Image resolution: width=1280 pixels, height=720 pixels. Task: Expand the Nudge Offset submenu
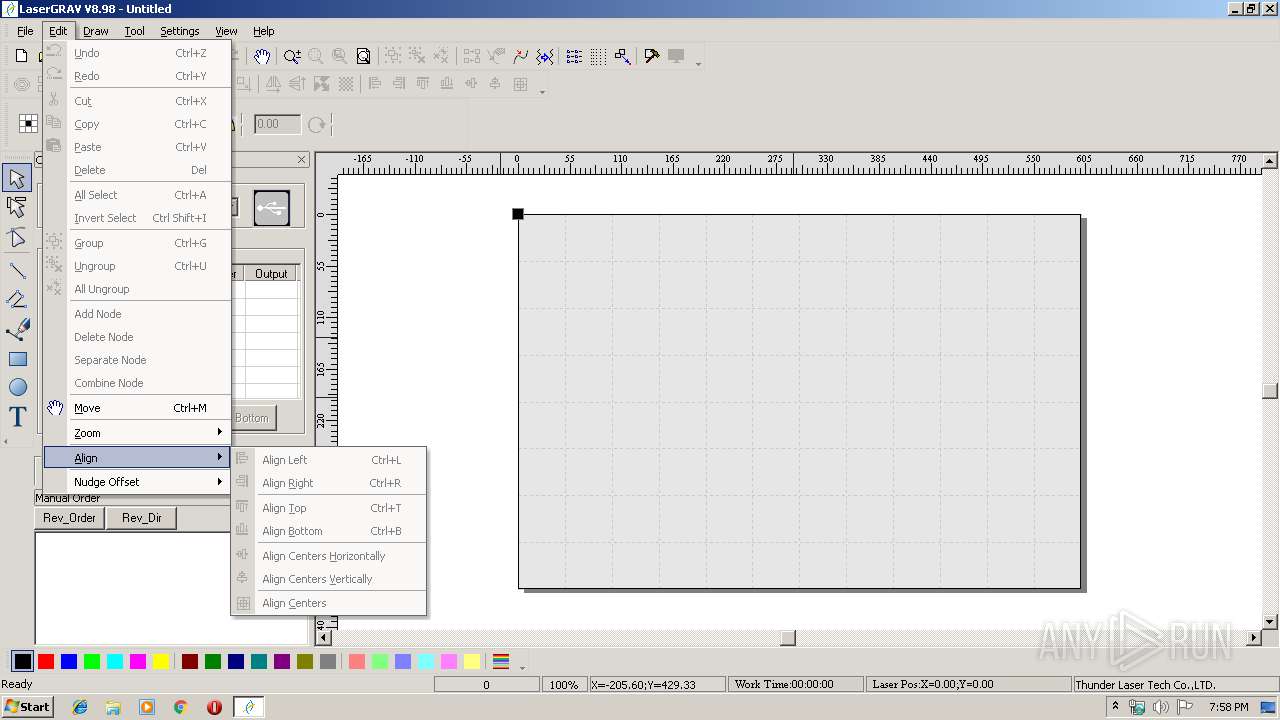(137, 482)
